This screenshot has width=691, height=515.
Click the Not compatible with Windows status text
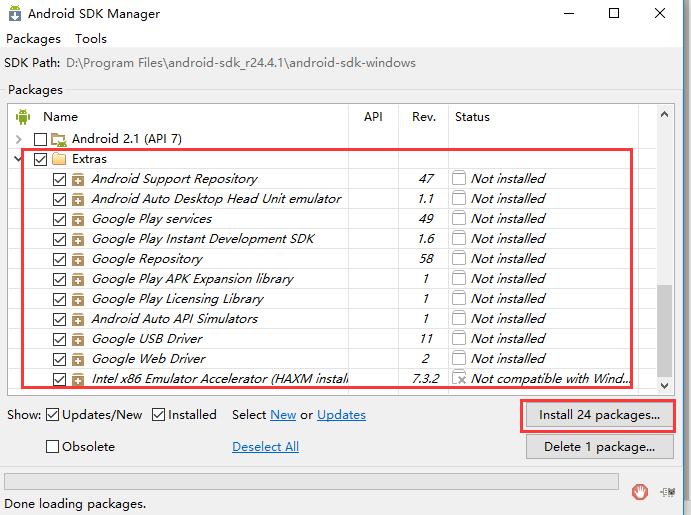click(551, 378)
